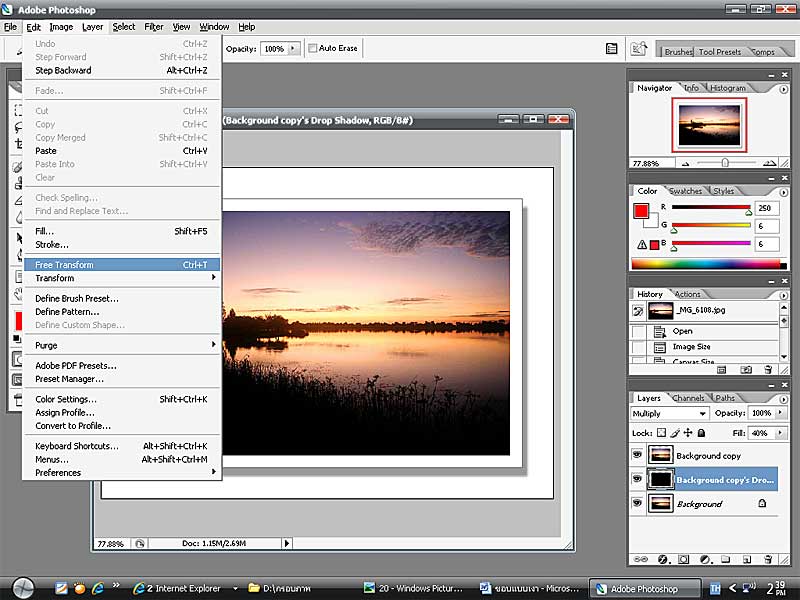Hide the Background copy layer
This screenshot has height=600, width=800.
[637, 455]
